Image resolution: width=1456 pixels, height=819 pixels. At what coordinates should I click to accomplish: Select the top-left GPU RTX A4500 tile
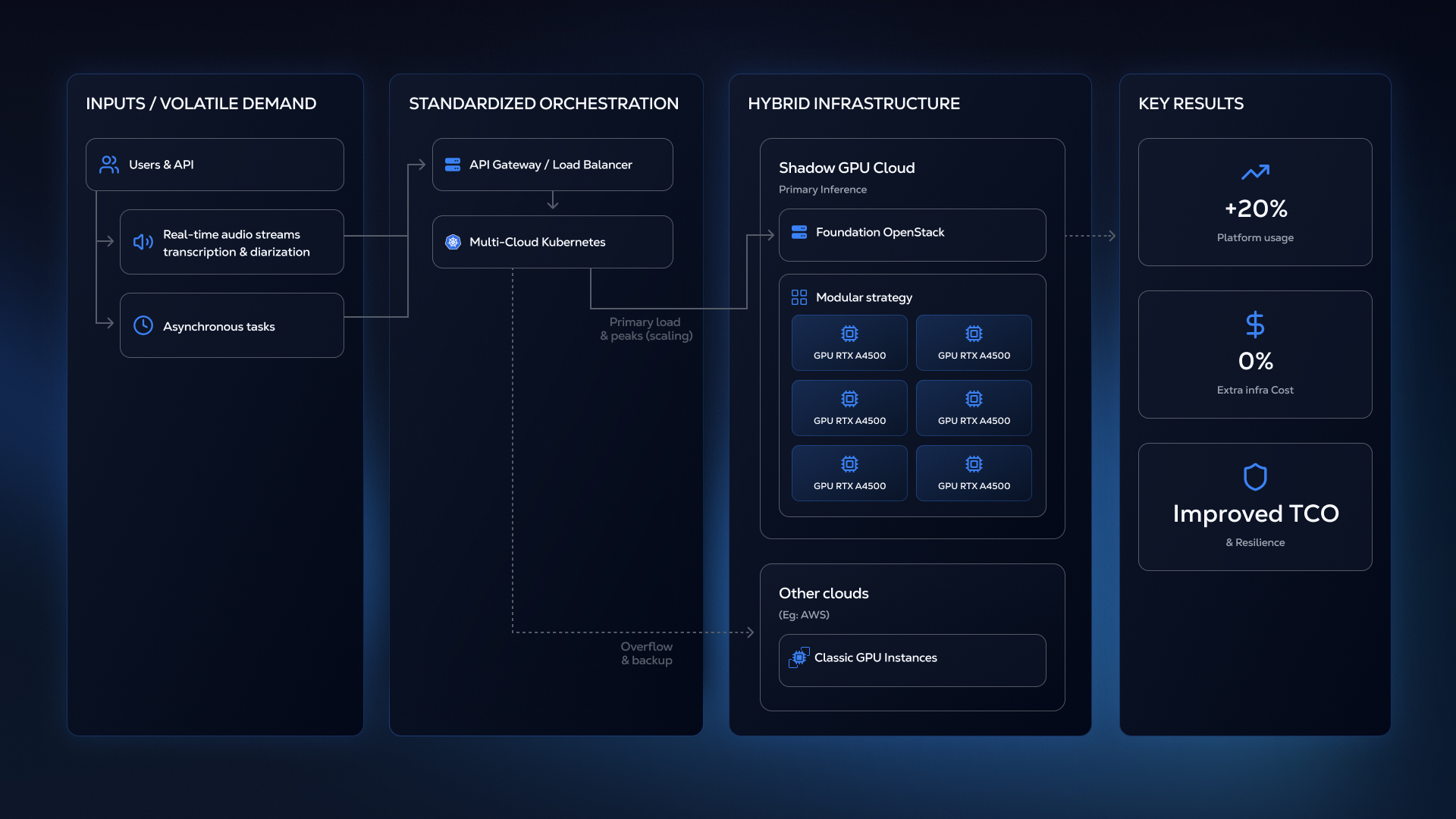(849, 343)
